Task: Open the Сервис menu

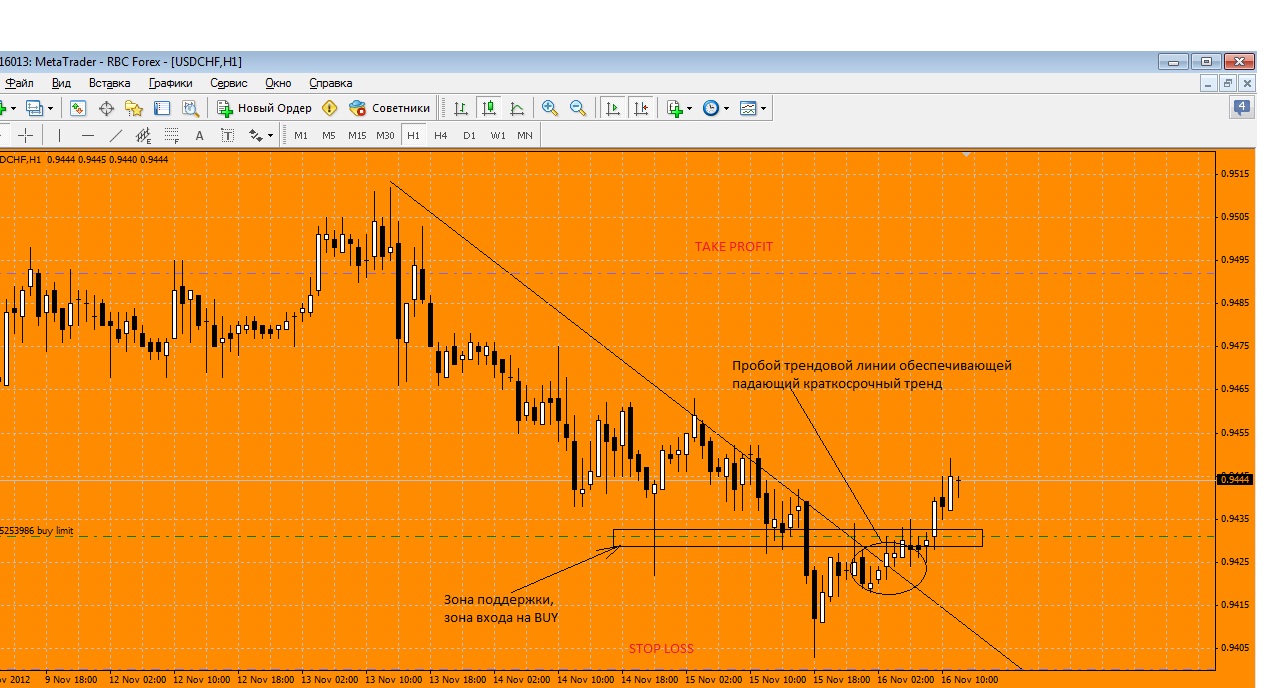Action: [x=229, y=83]
